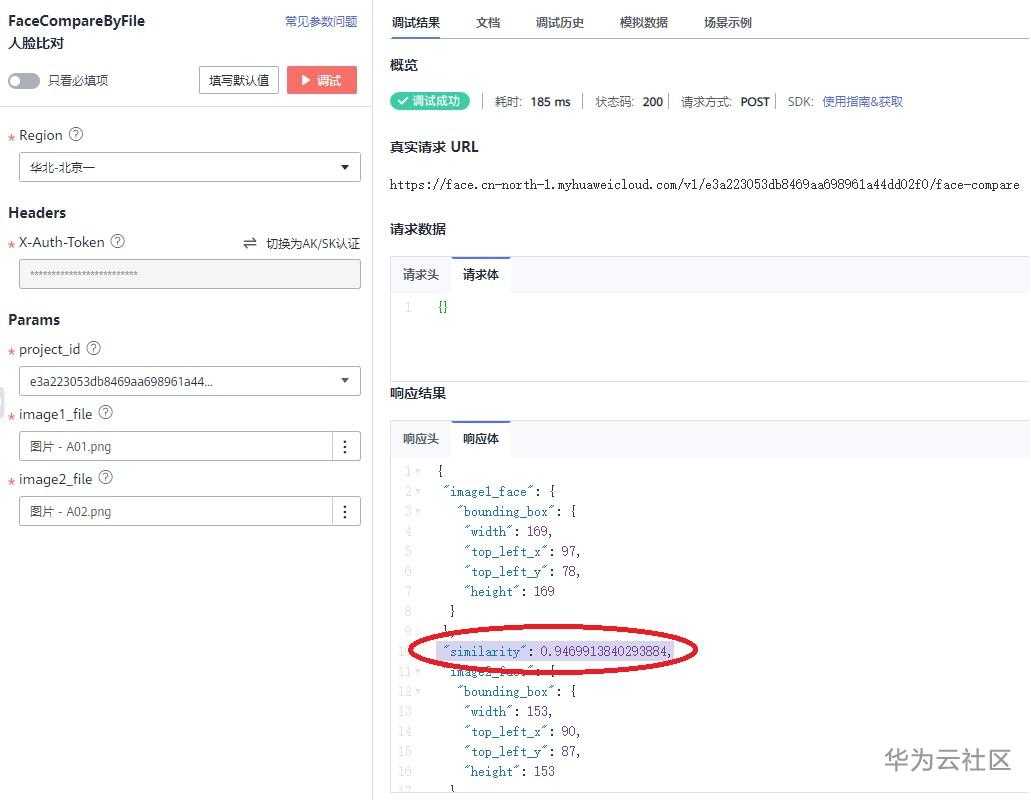Screen dimensions: 1031x800
Task: Click the 调试 button
Action: (x=321, y=80)
